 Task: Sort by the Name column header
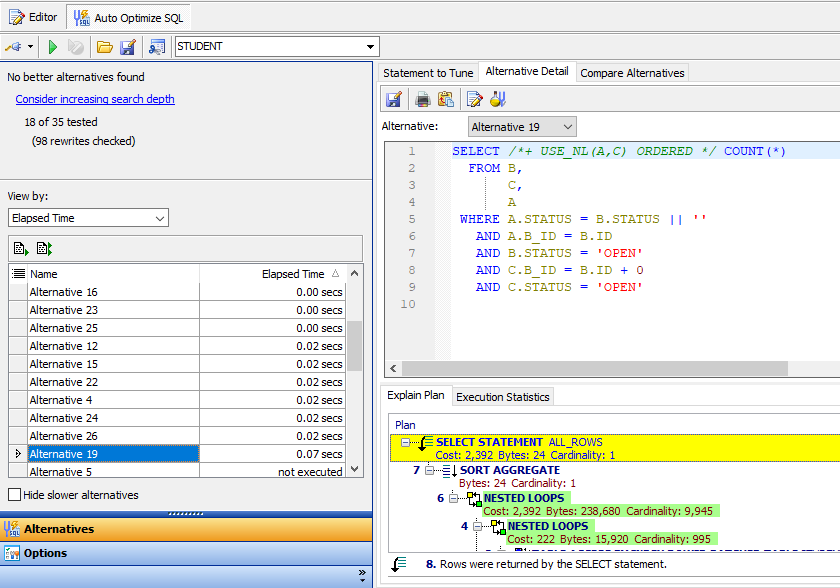pos(113,274)
